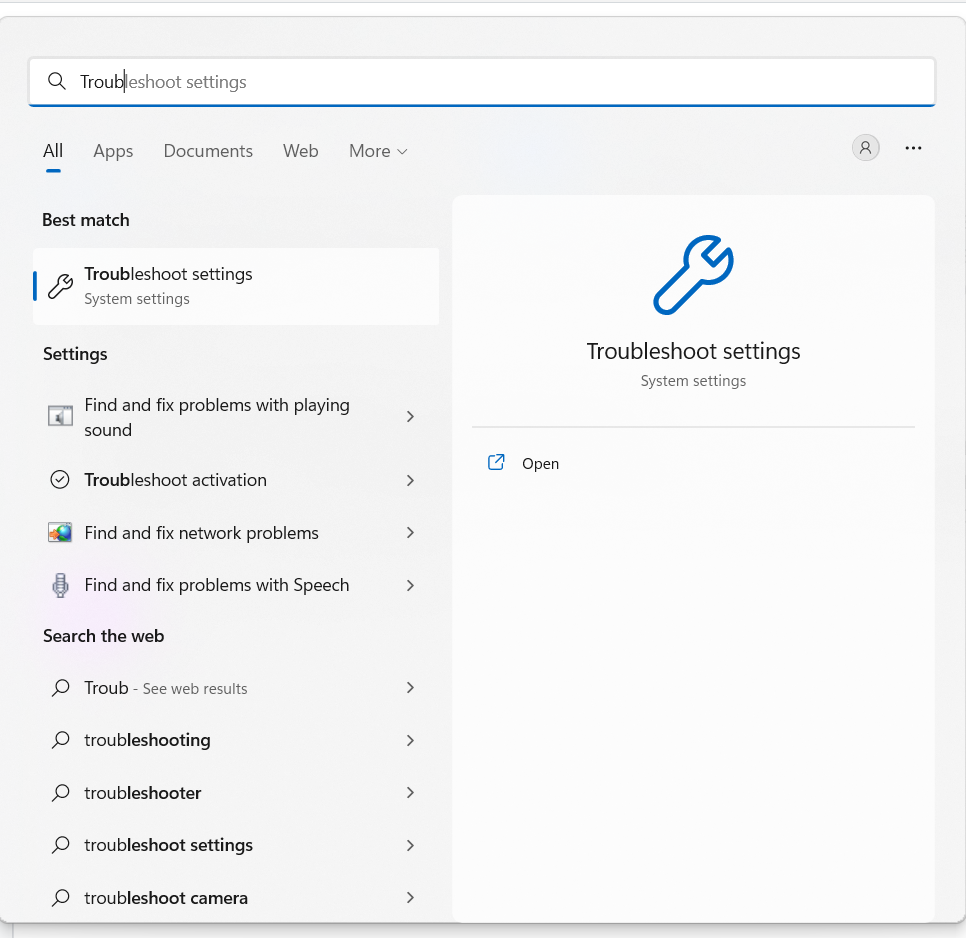The image size is (966, 938).
Task: Click the Speech microphone icon
Action: [60, 585]
